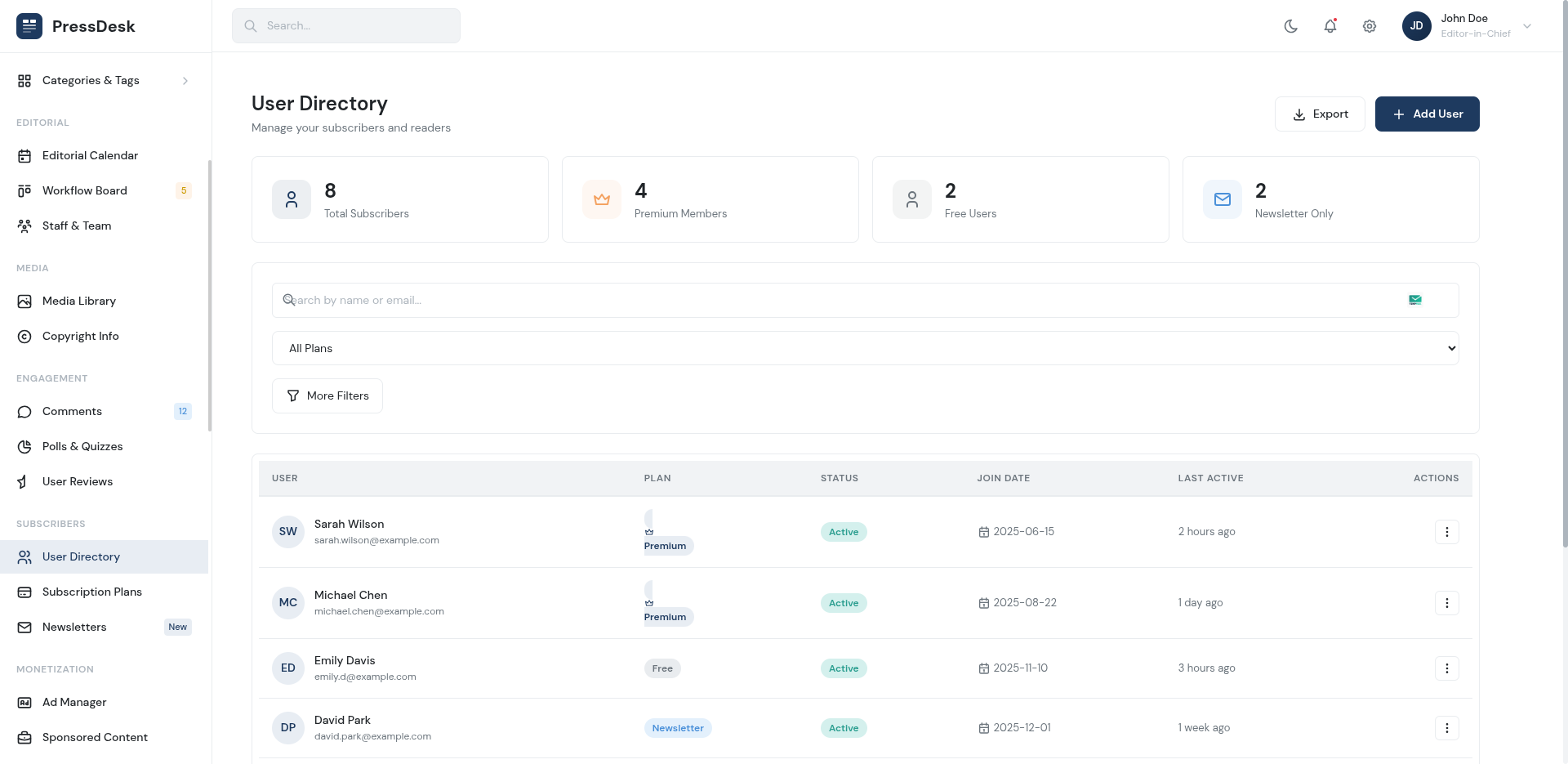Viewport: 1568px width, 764px height.
Task: Toggle dark mode with the moon icon
Action: coord(1290,25)
